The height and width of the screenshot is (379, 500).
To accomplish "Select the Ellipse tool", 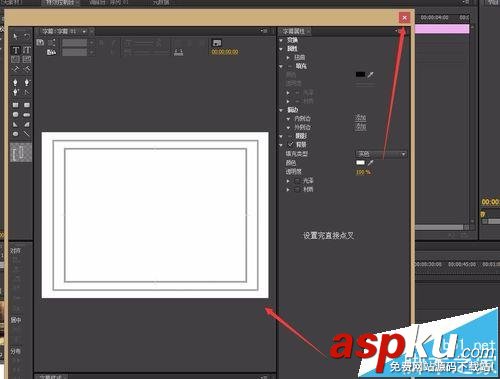I will [15, 134].
